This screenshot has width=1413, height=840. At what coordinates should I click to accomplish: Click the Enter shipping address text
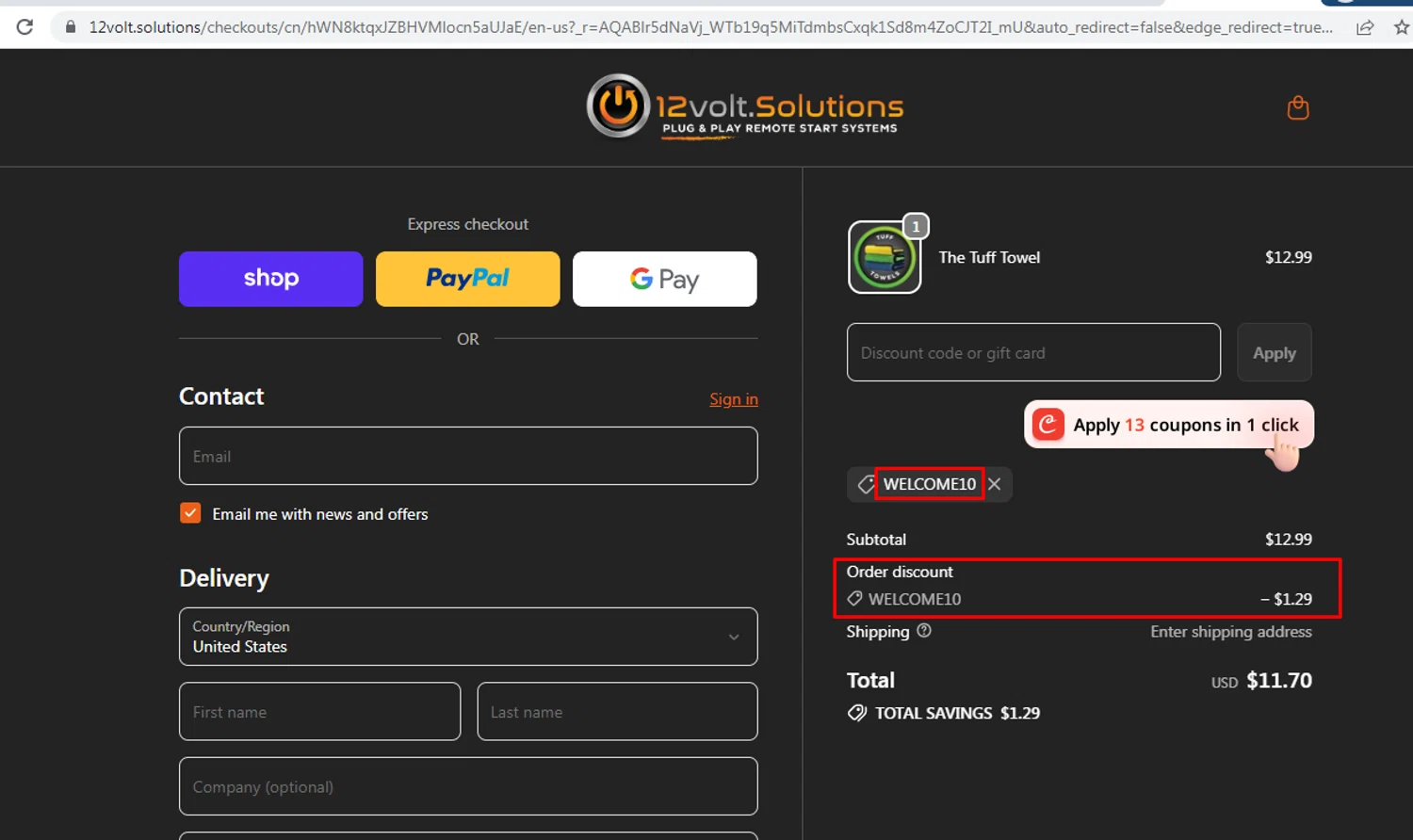(x=1231, y=632)
